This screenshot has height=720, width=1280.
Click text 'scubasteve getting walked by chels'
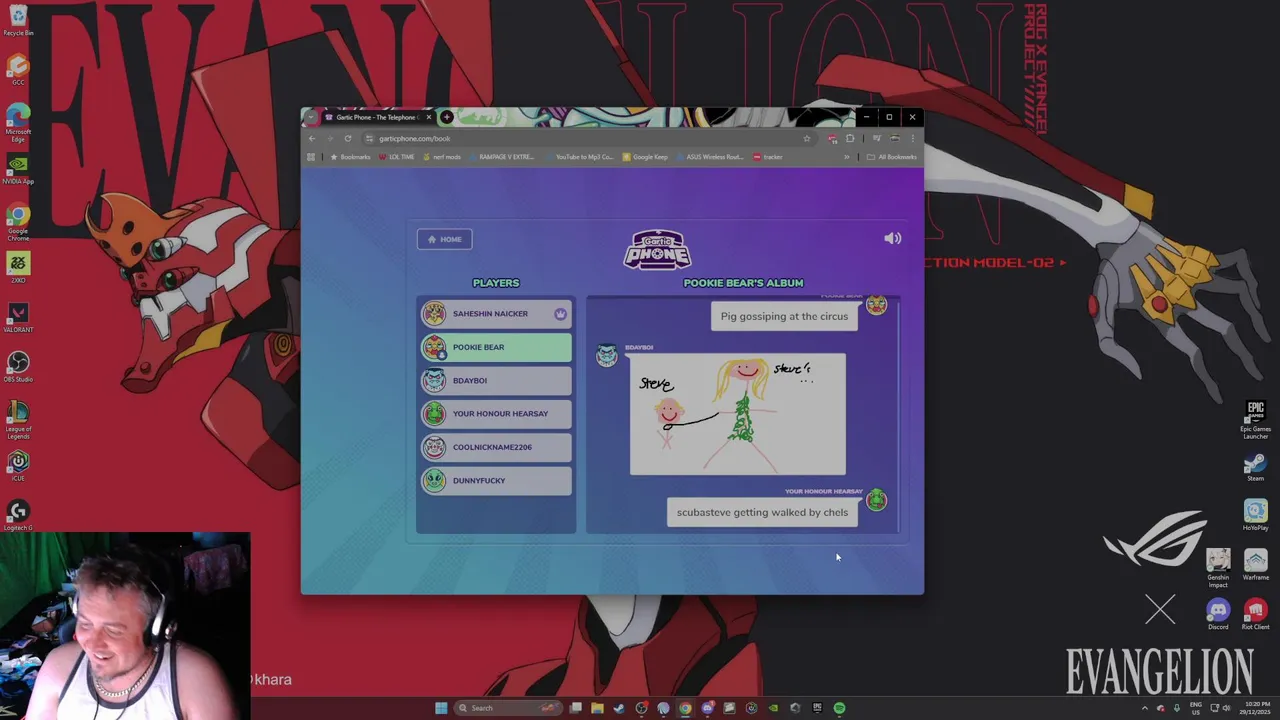point(762,512)
